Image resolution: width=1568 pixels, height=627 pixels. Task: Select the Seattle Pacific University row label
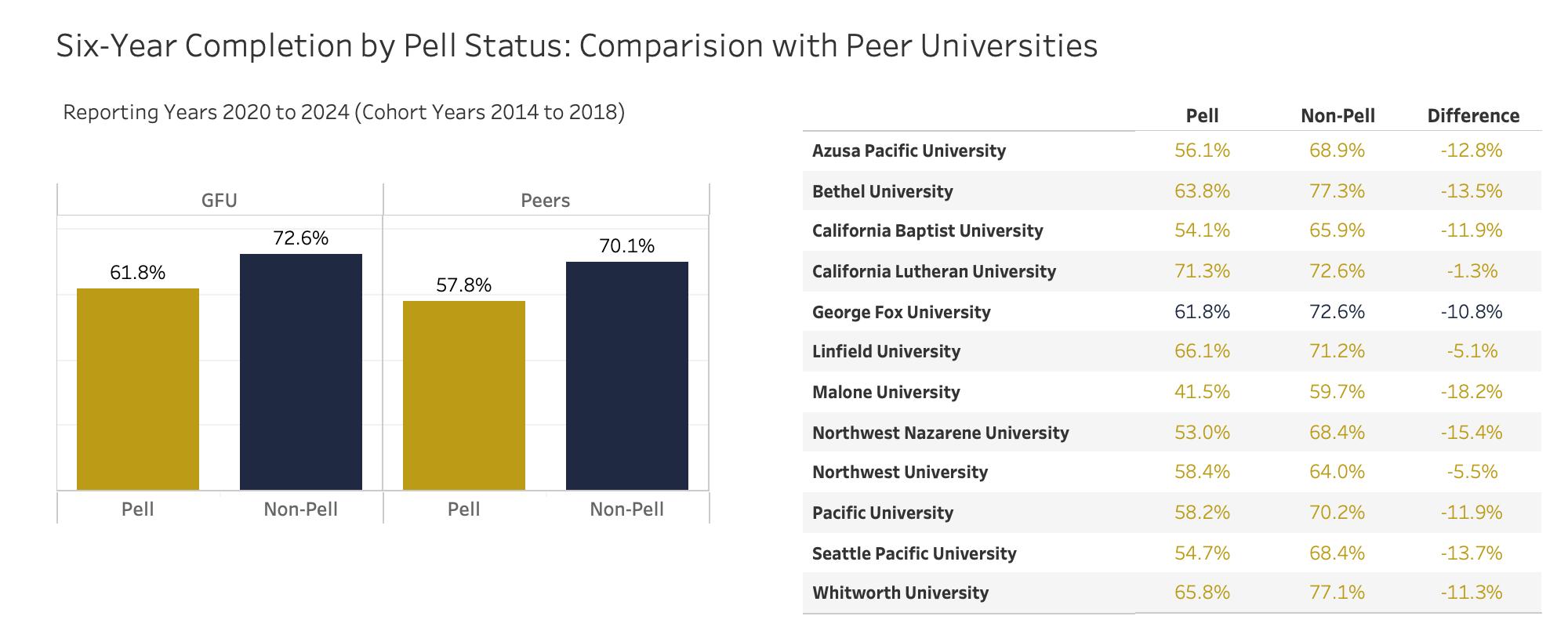pyautogui.click(x=914, y=553)
